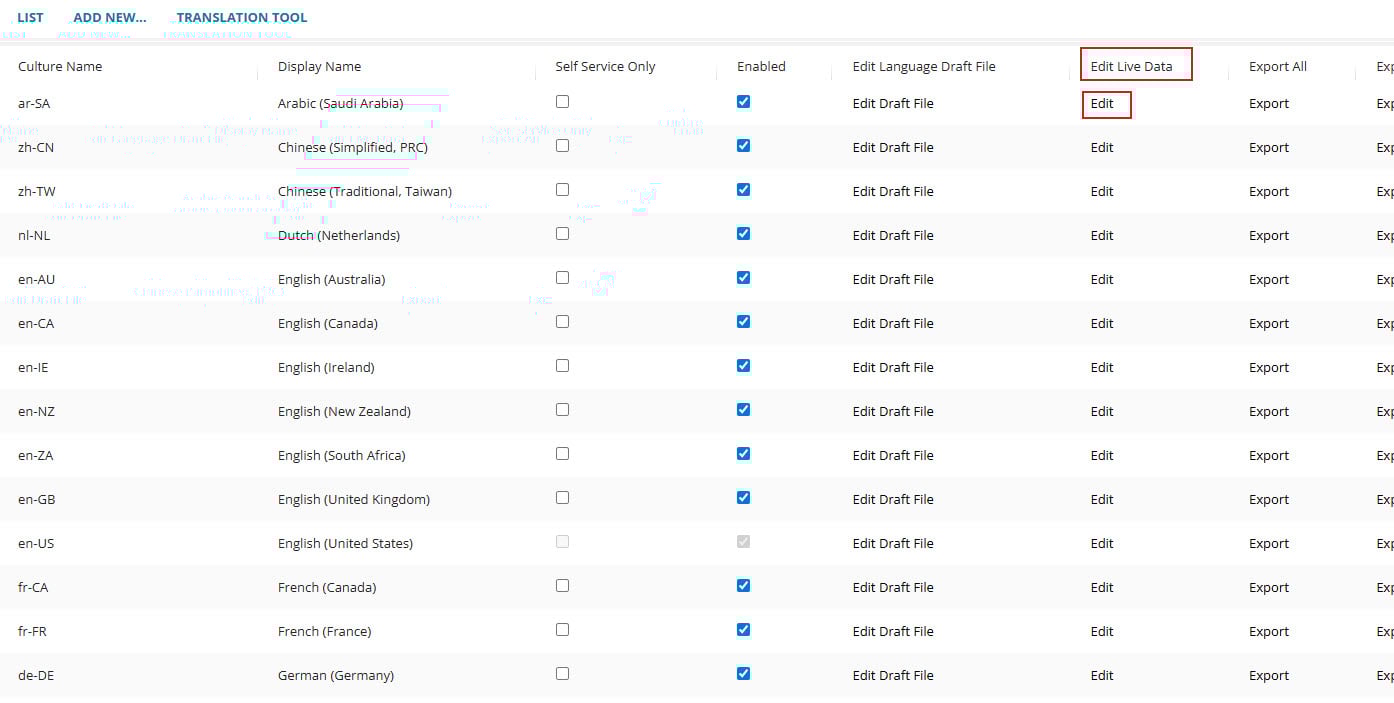Tick Self Service Only for Dutch (Netherlands)

pos(562,234)
